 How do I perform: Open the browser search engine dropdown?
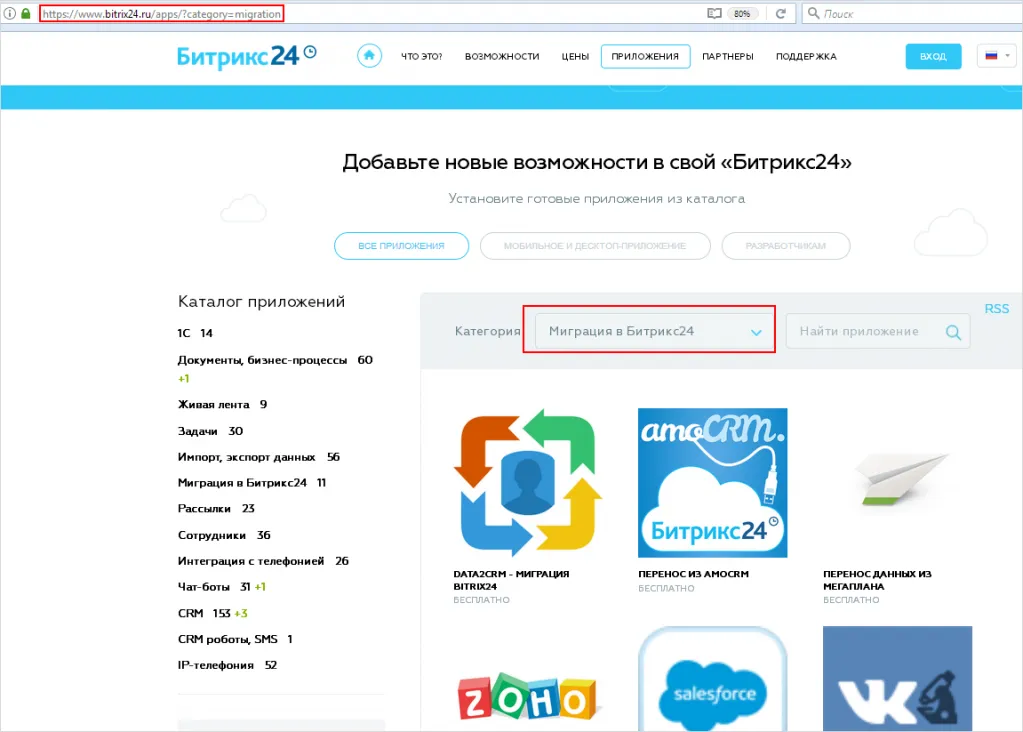(813, 14)
